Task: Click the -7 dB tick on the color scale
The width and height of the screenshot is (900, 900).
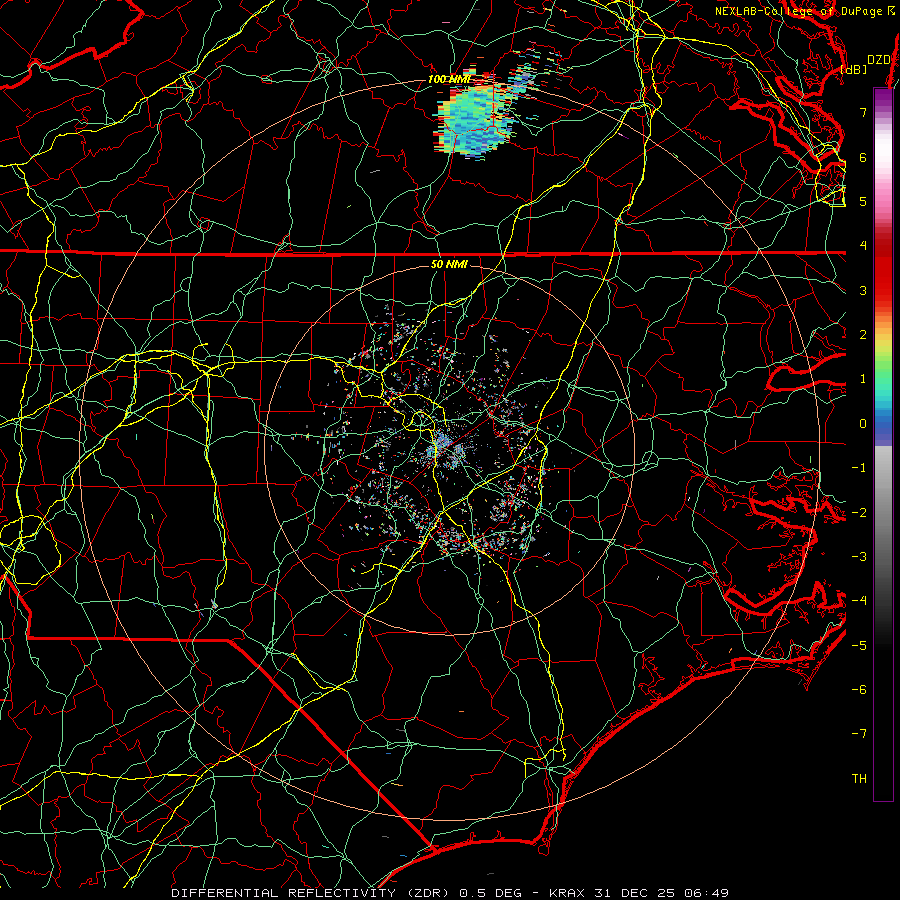Action: coord(859,734)
